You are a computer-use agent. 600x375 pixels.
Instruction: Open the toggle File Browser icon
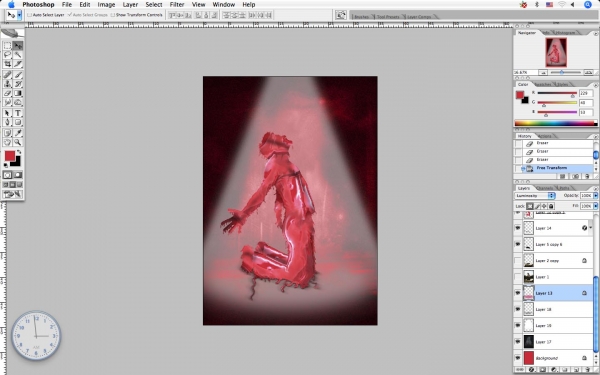coord(340,15)
